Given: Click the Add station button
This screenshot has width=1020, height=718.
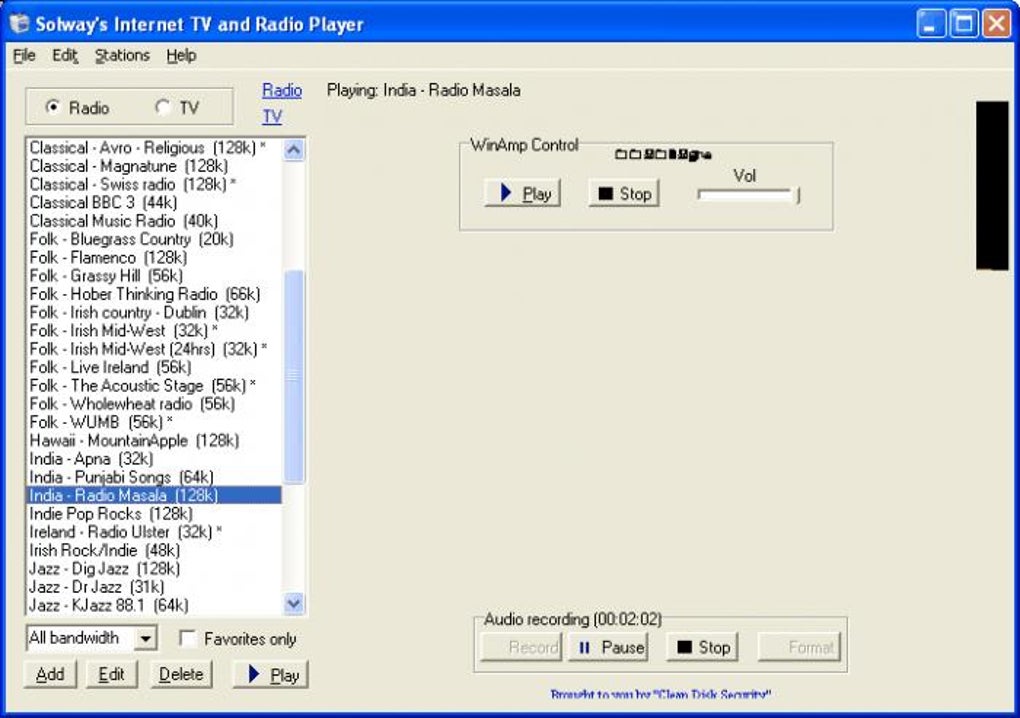Looking at the screenshot, I should pyautogui.click(x=50, y=674).
